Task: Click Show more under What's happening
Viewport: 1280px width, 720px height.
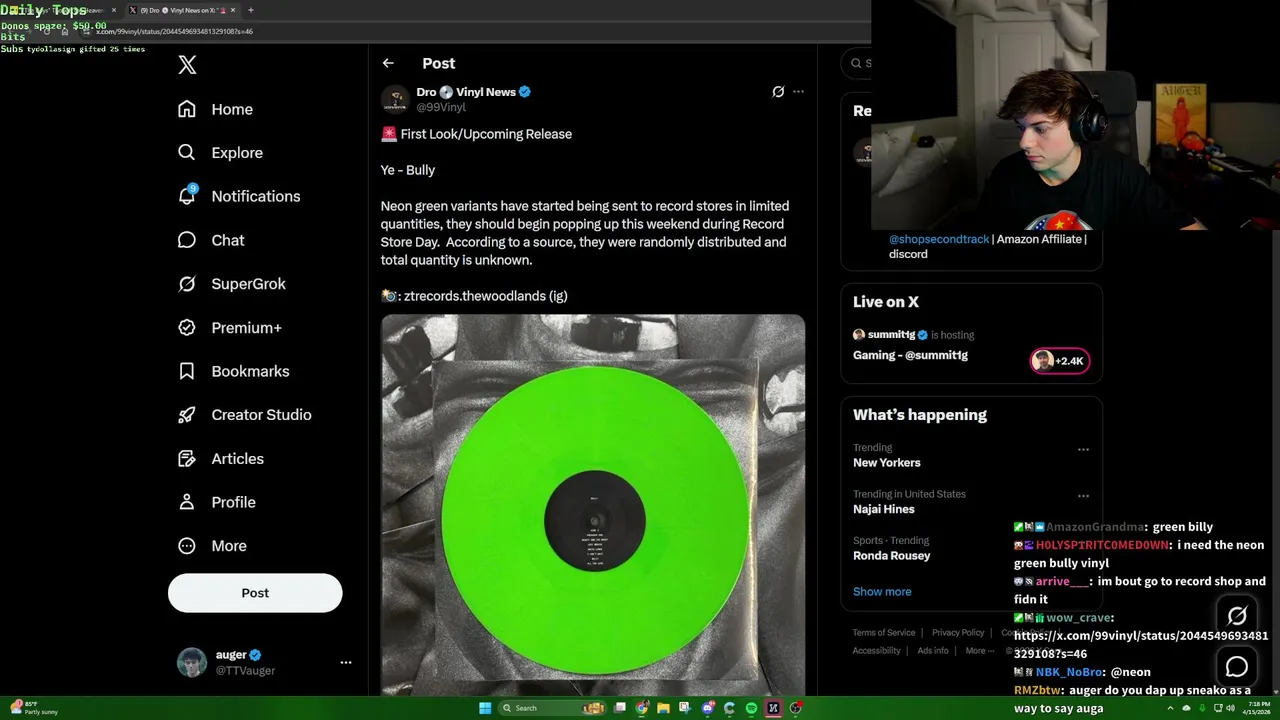Action: coord(882,592)
